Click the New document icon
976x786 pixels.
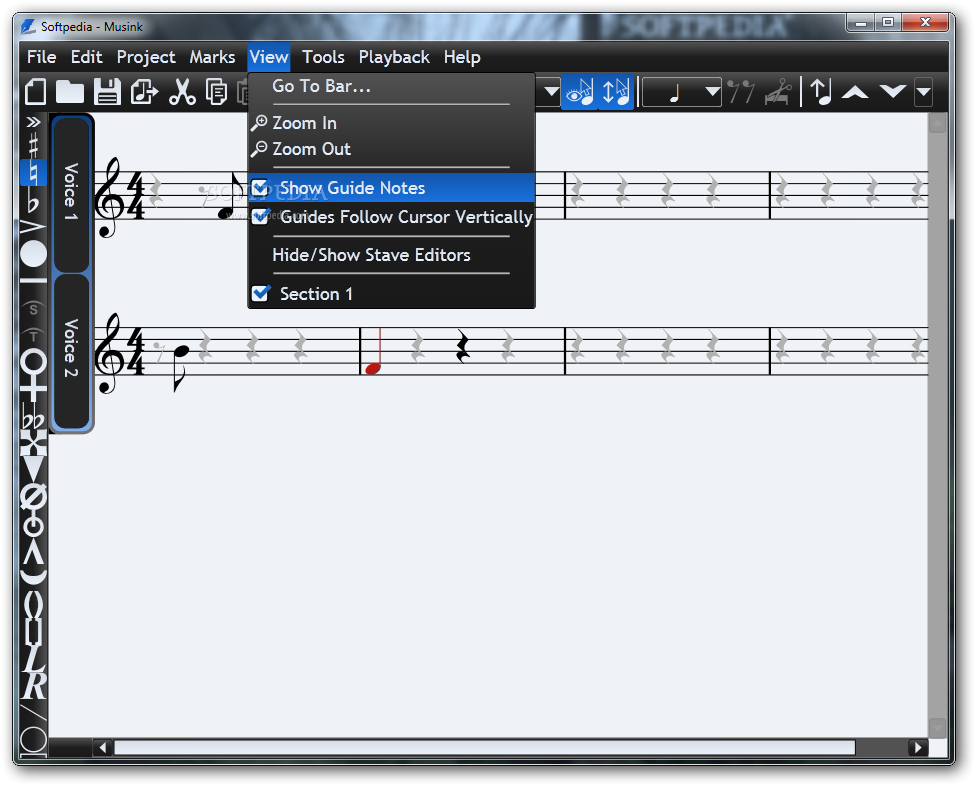[36, 92]
